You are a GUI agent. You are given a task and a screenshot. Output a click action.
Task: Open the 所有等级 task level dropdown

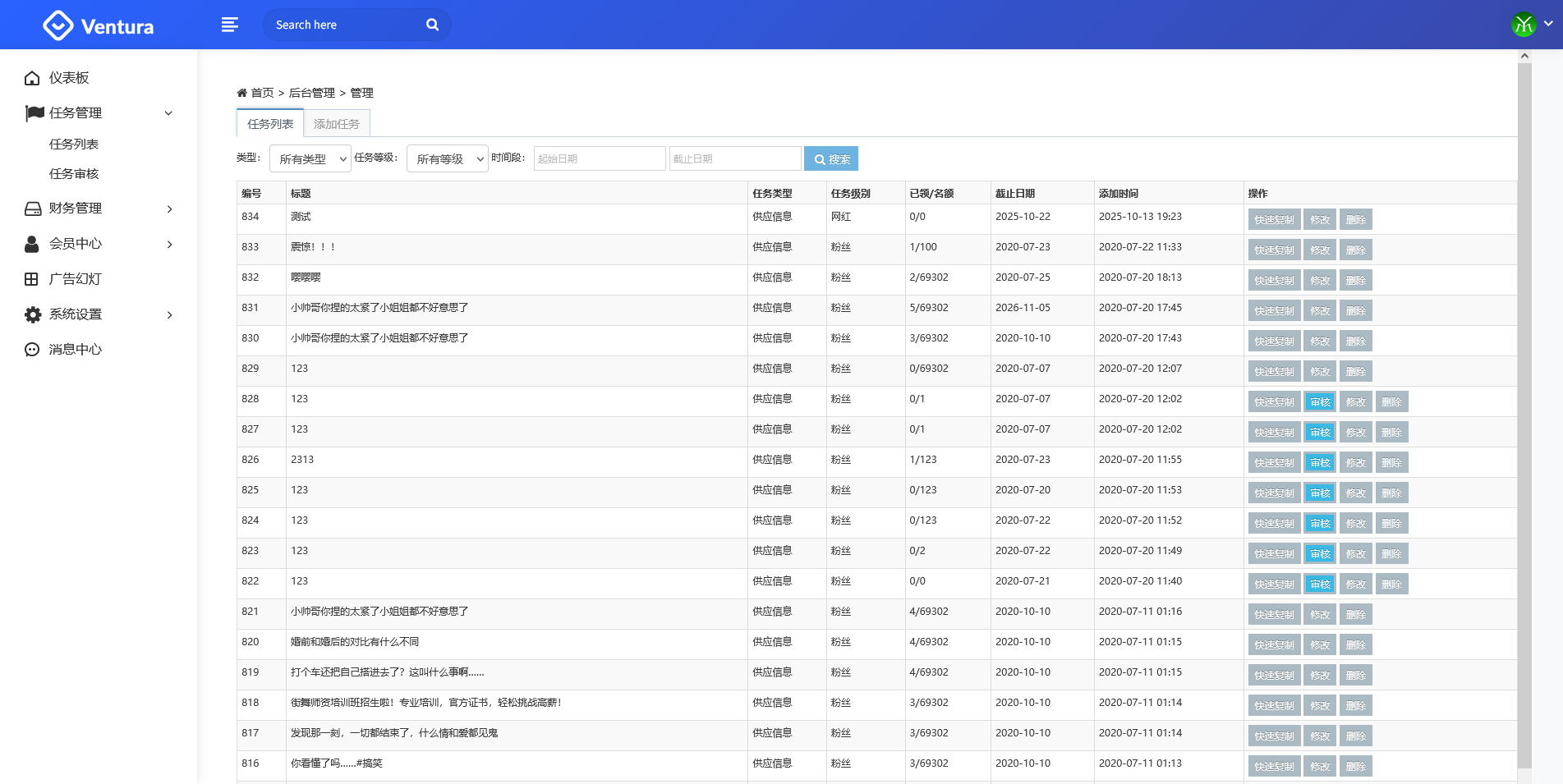tap(447, 158)
